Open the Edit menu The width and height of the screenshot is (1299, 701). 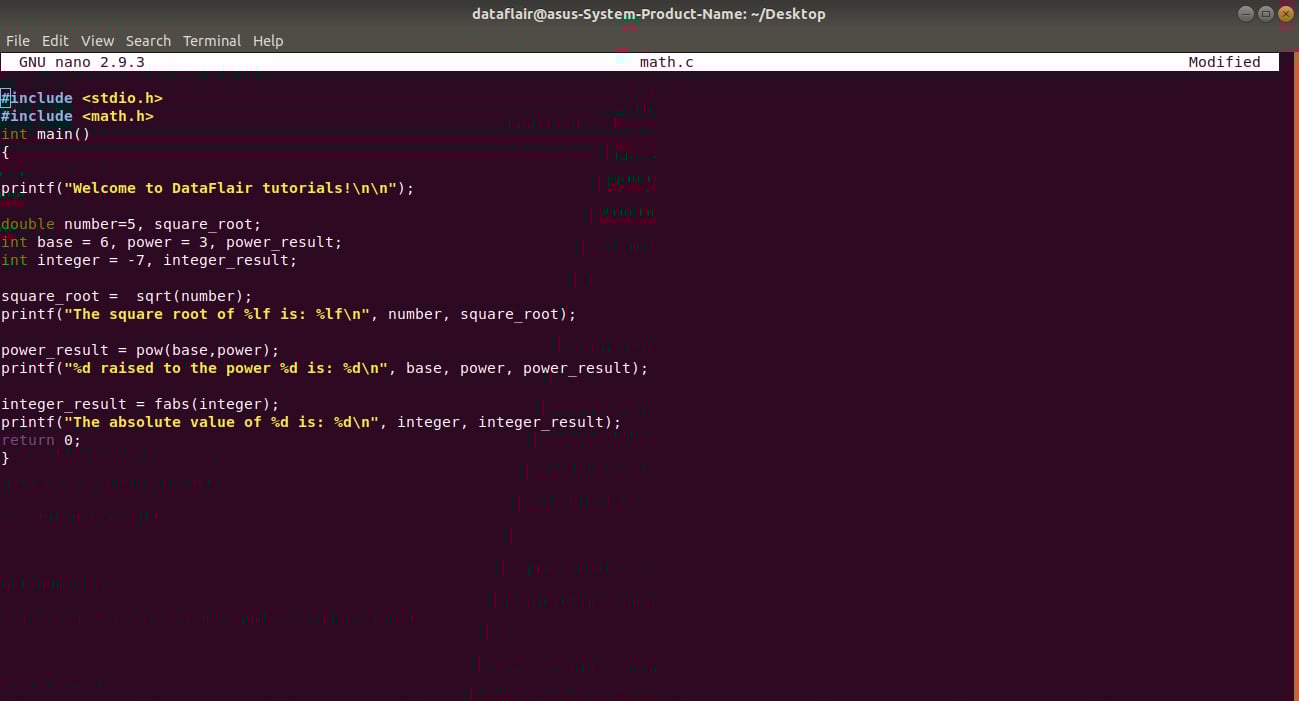(x=55, y=40)
